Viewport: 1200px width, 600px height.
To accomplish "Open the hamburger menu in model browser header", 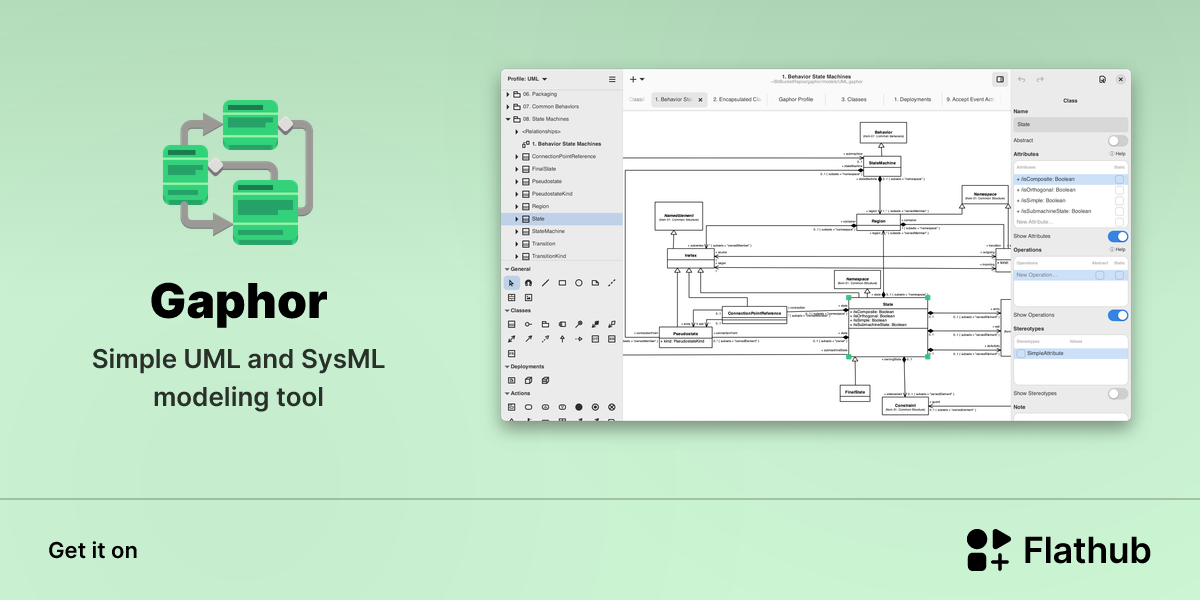I will [x=612, y=79].
